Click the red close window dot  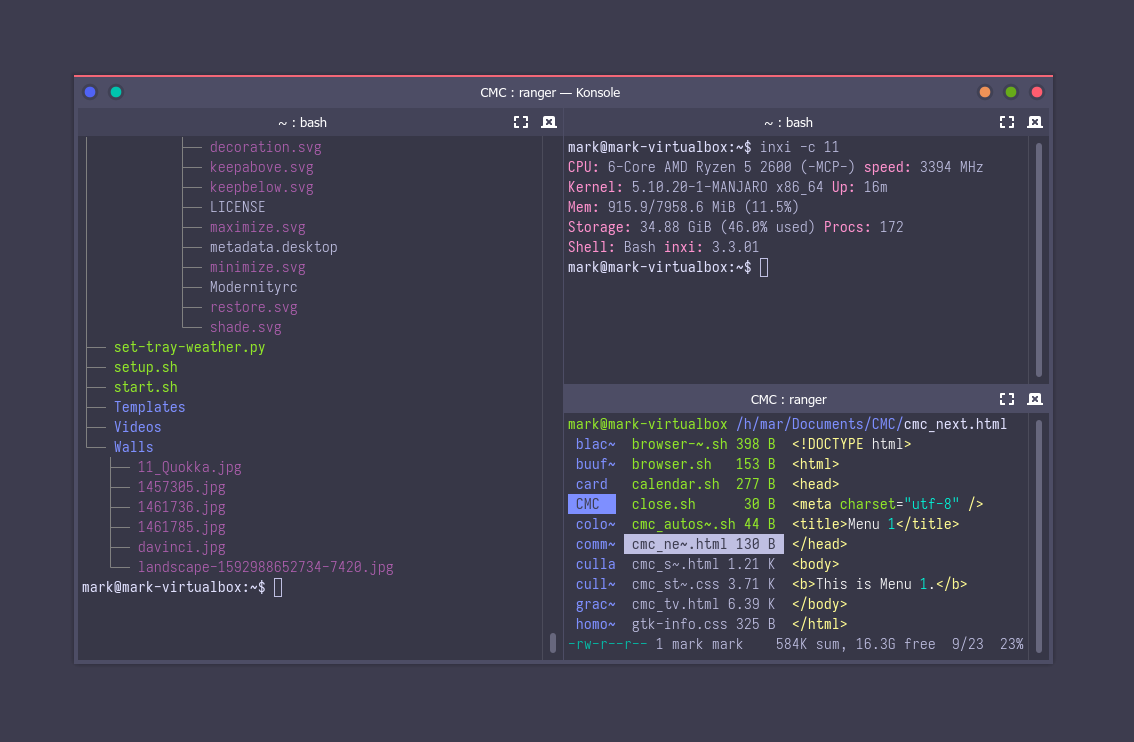pyautogui.click(x=1037, y=92)
